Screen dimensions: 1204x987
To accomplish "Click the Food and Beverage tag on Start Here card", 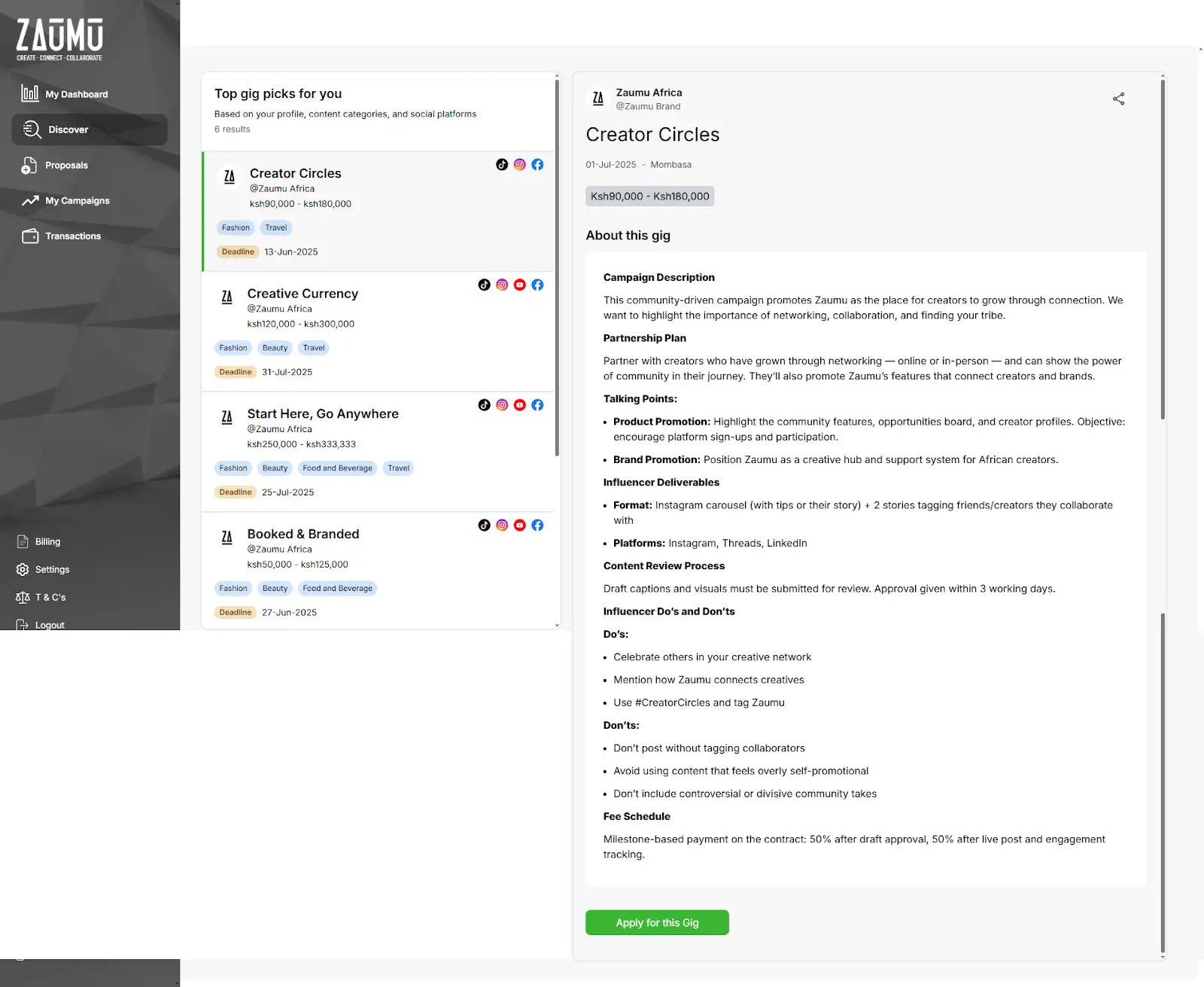I will (x=337, y=468).
